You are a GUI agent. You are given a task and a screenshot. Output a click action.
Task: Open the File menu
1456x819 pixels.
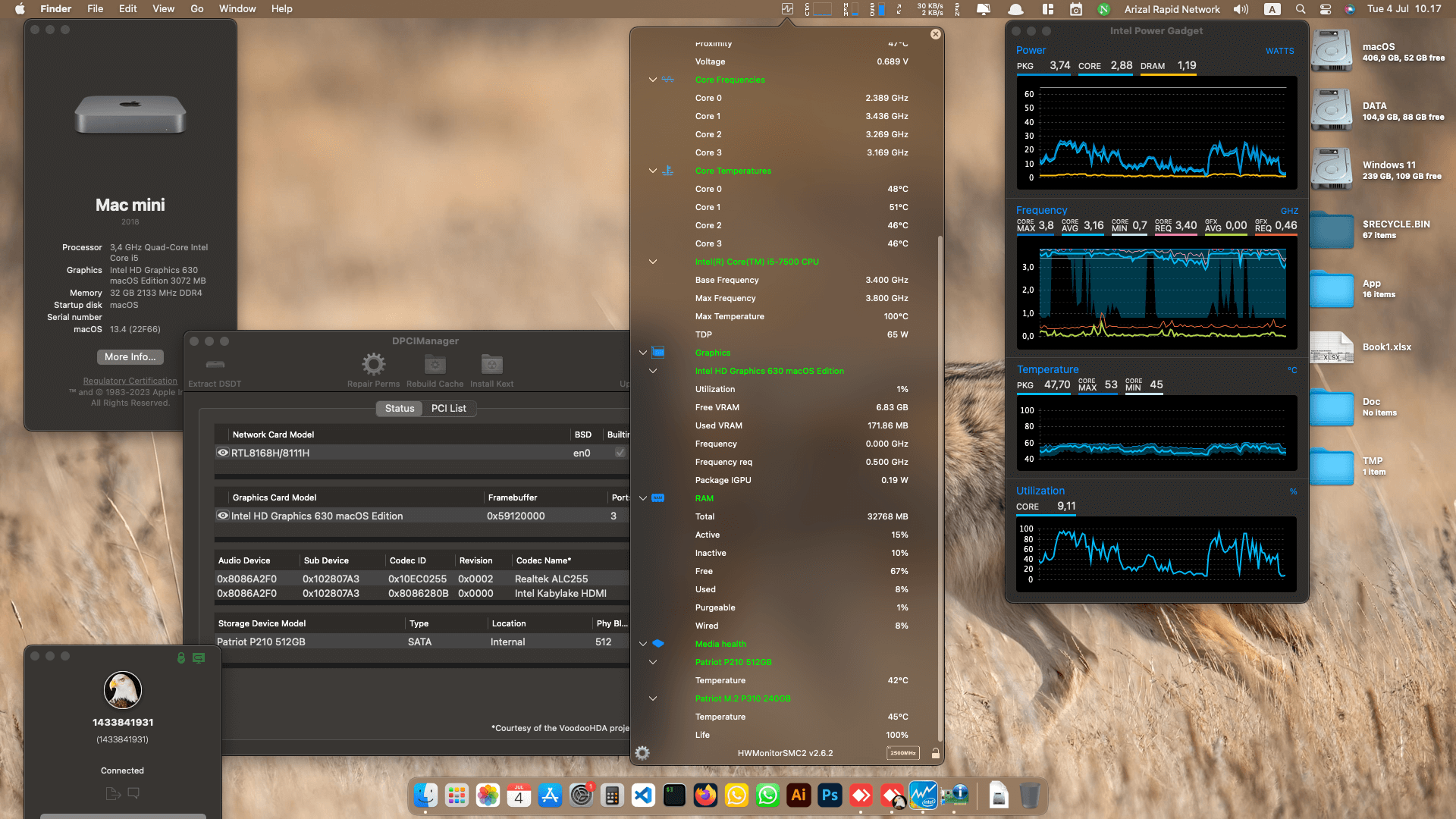[95, 9]
